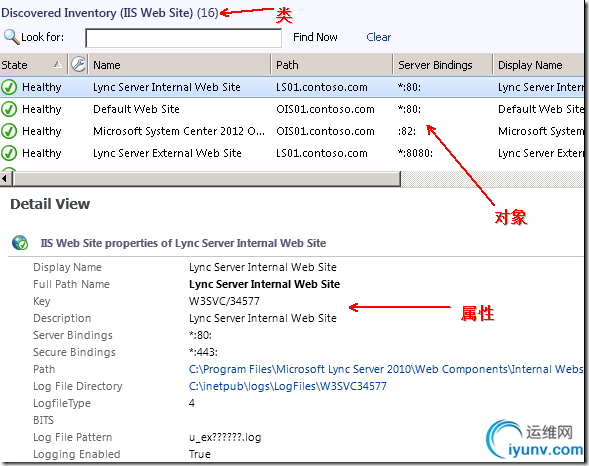Screen dimensions: 589x466
Task: Click the Log File Pattern value u_ex??????.log
Action: tap(225, 437)
